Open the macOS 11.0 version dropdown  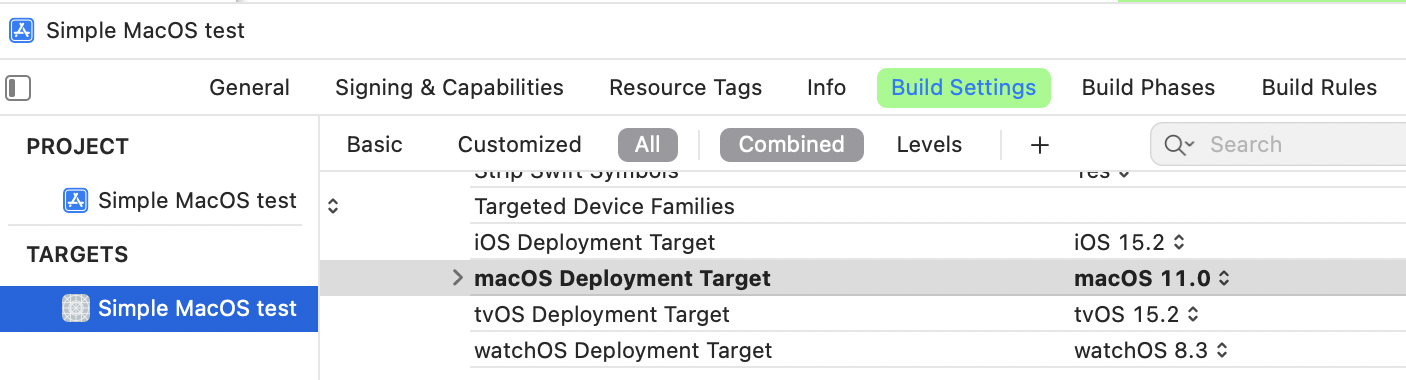pyautogui.click(x=1152, y=278)
